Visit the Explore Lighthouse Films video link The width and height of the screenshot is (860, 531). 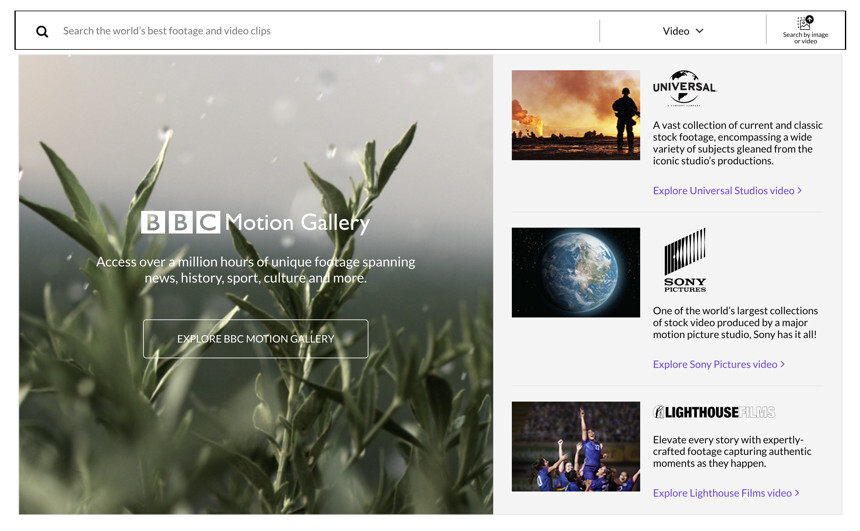tap(726, 492)
